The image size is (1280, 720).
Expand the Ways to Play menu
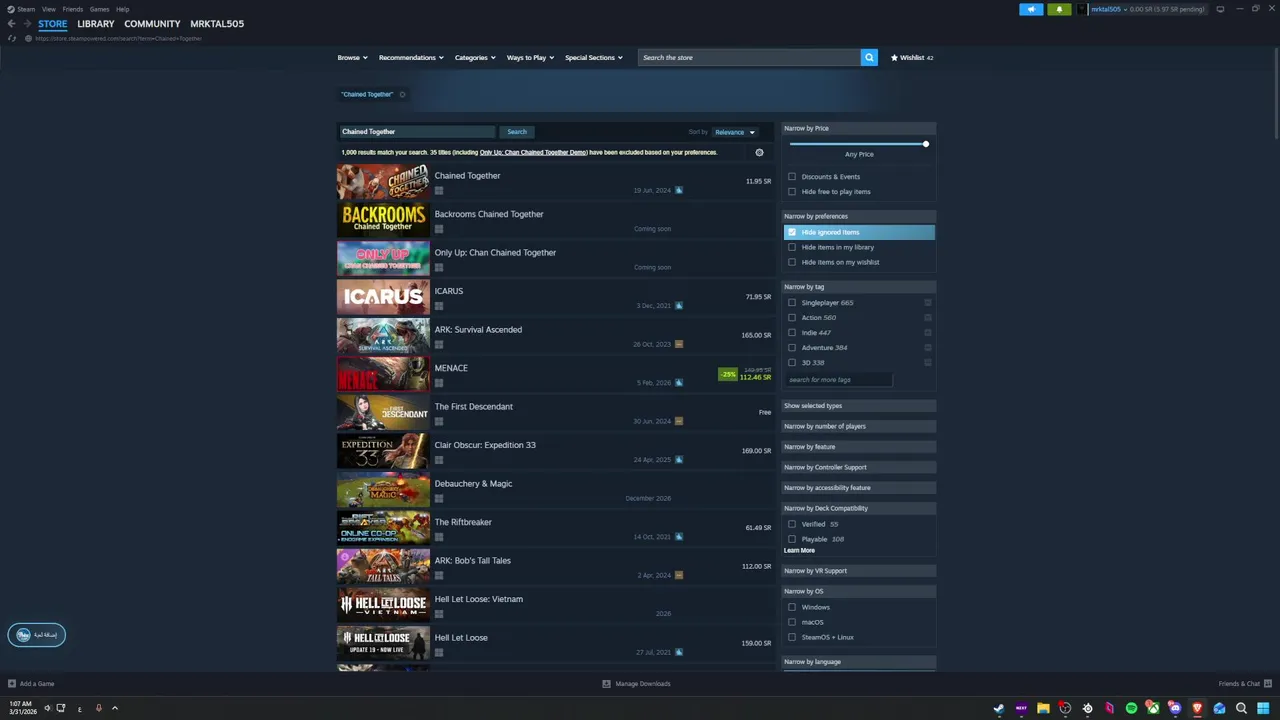530,58
